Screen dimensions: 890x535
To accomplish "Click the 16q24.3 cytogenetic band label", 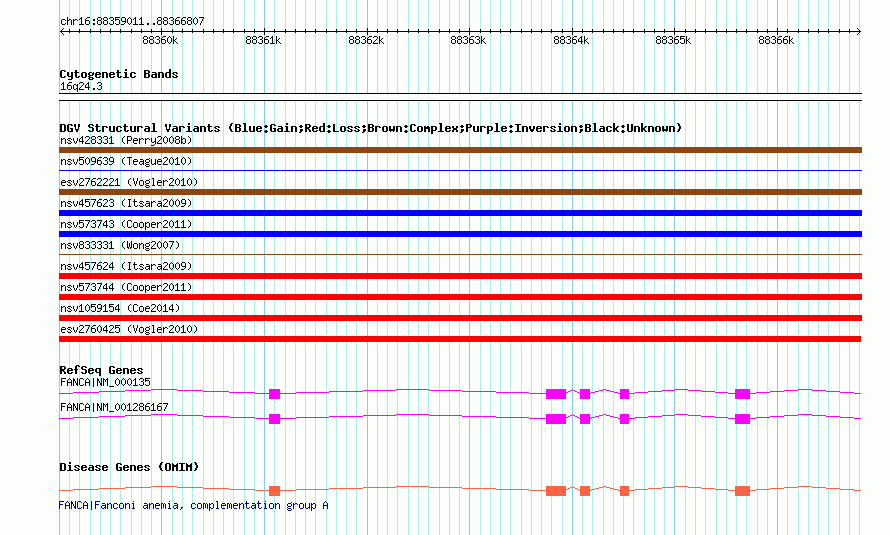I will point(81,86).
